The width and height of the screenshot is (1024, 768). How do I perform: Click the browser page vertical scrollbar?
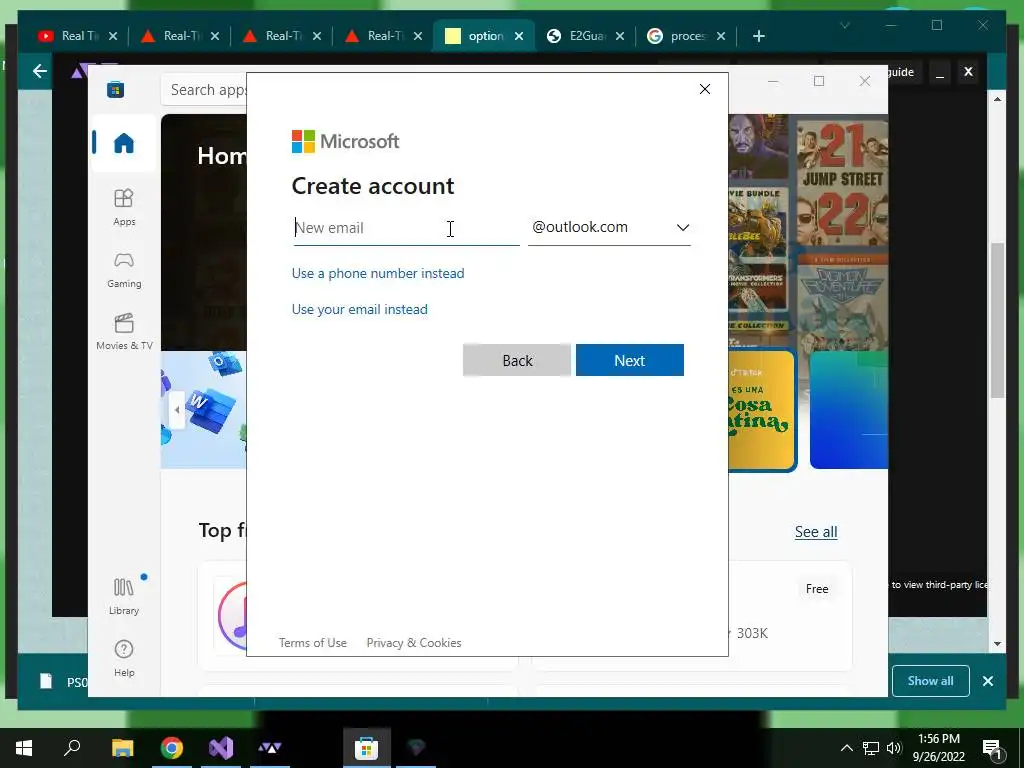click(997, 320)
